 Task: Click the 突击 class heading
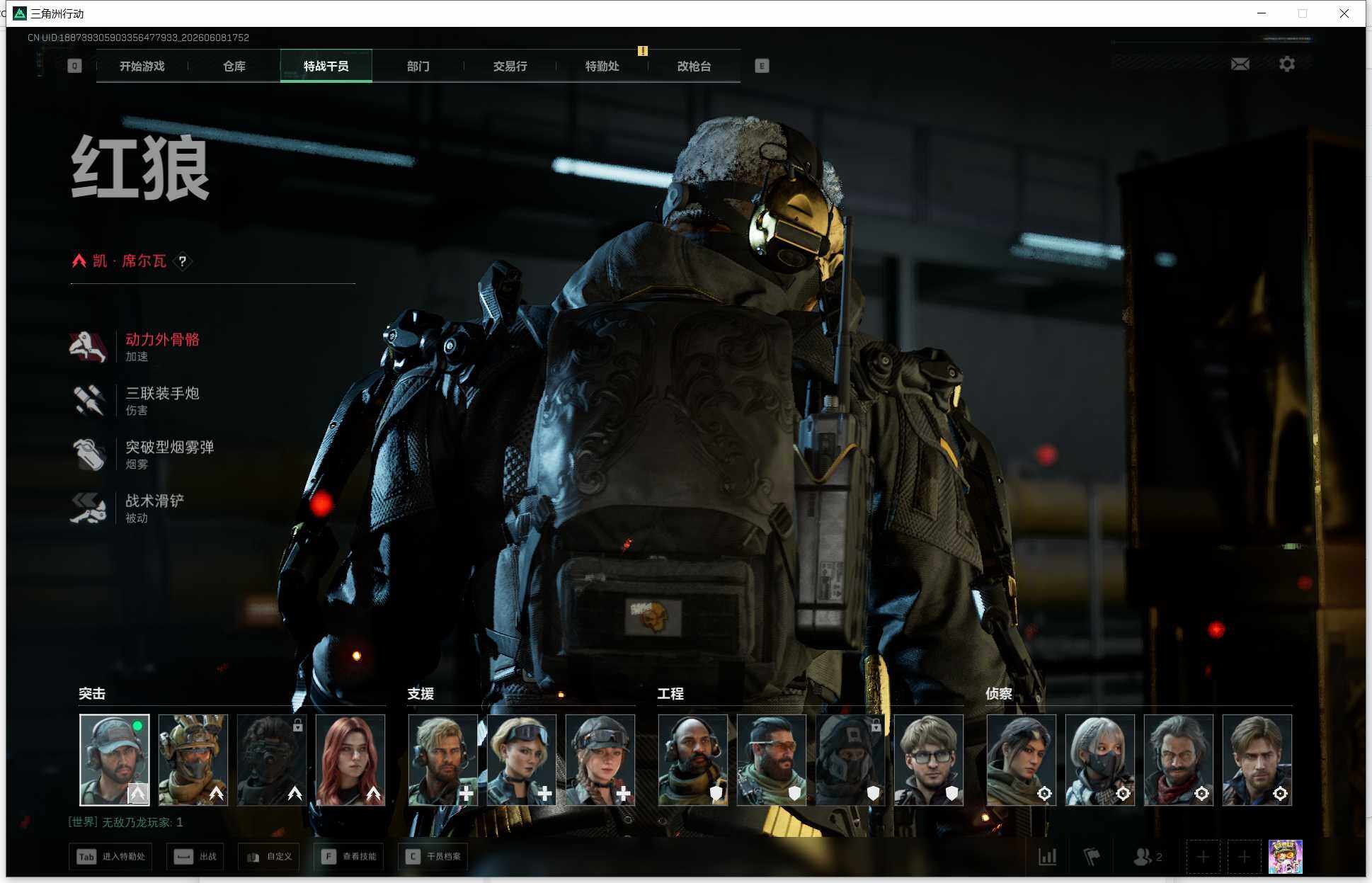92,694
